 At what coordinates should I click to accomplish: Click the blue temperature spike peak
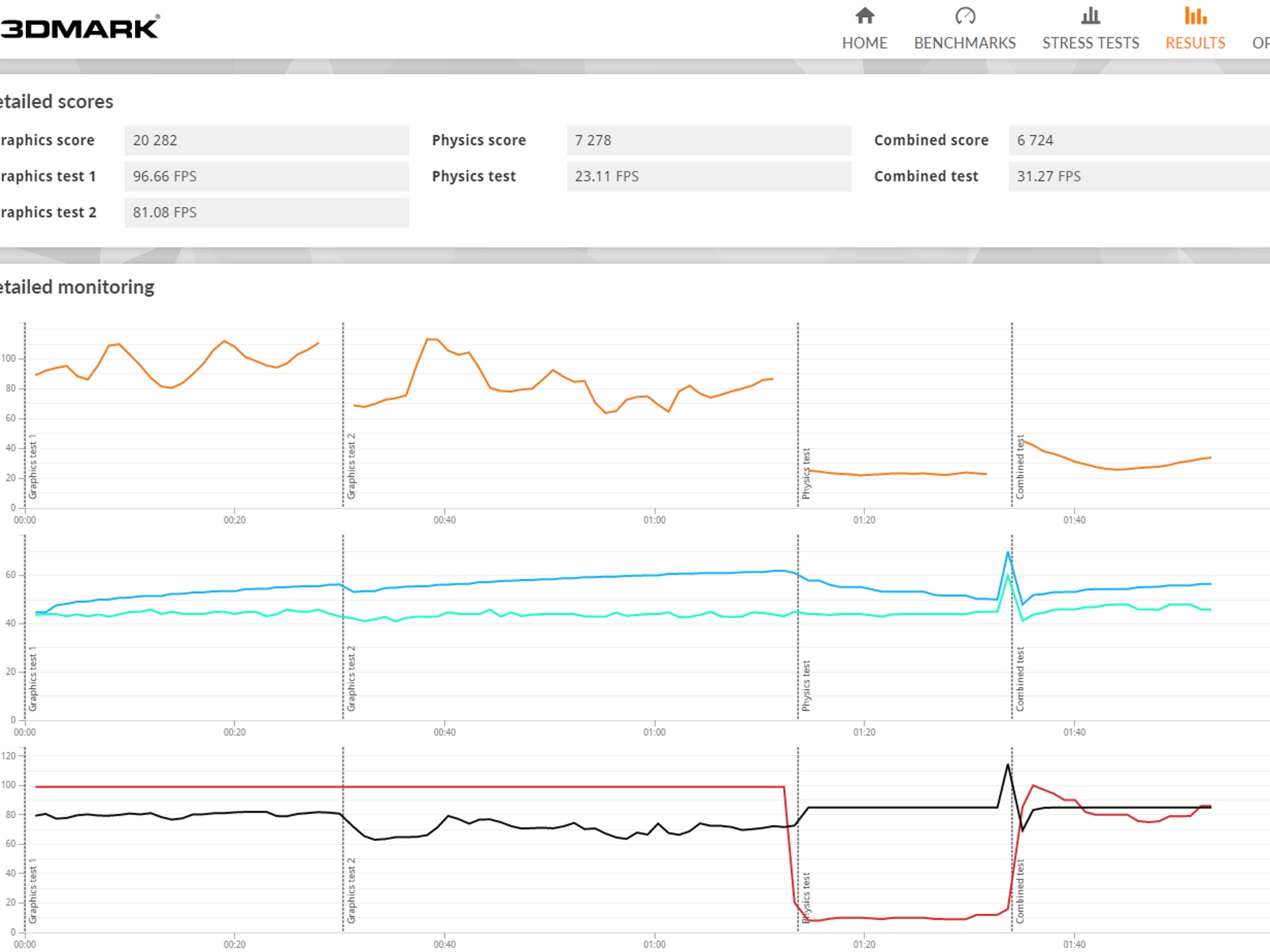point(1008,553)
